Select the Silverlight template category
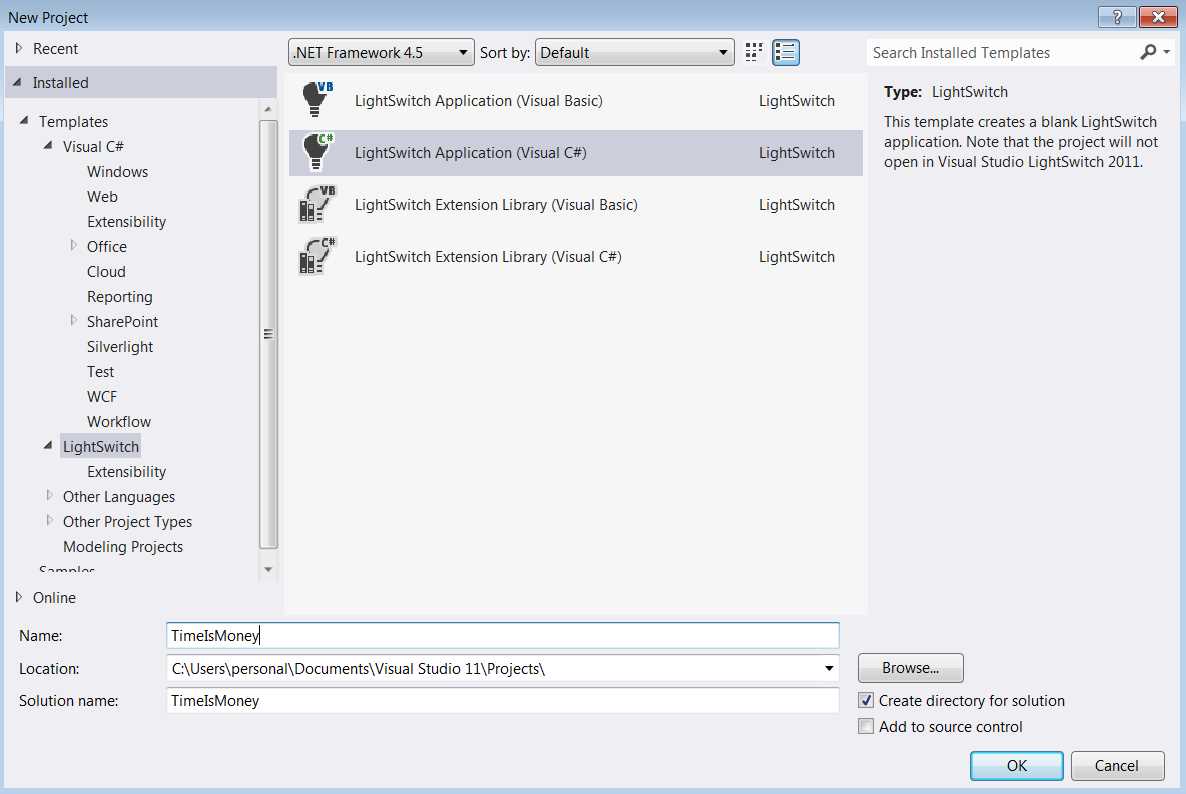 [x=120, y=346]
